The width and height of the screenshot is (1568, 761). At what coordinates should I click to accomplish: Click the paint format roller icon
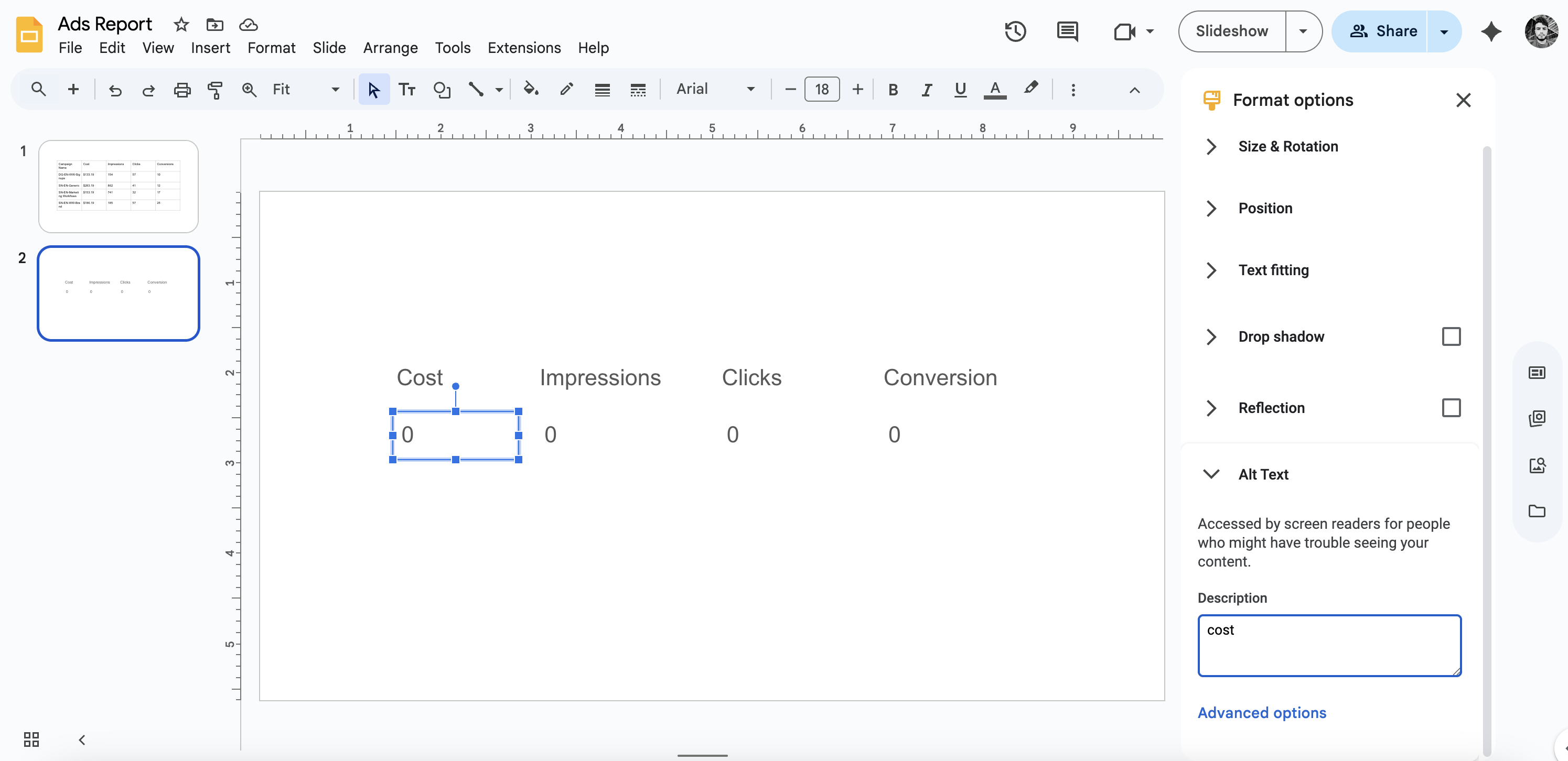215,90
